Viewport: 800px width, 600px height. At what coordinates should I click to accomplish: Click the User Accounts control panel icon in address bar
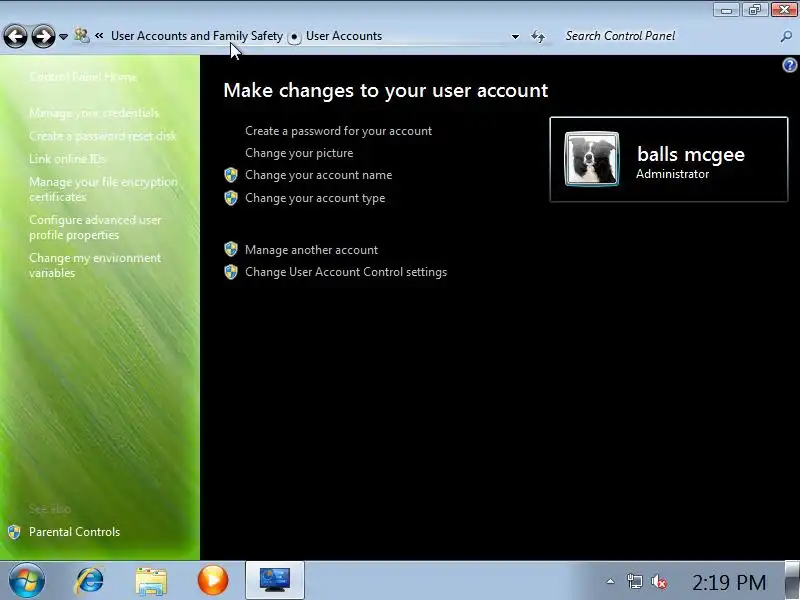click(82, 36)
